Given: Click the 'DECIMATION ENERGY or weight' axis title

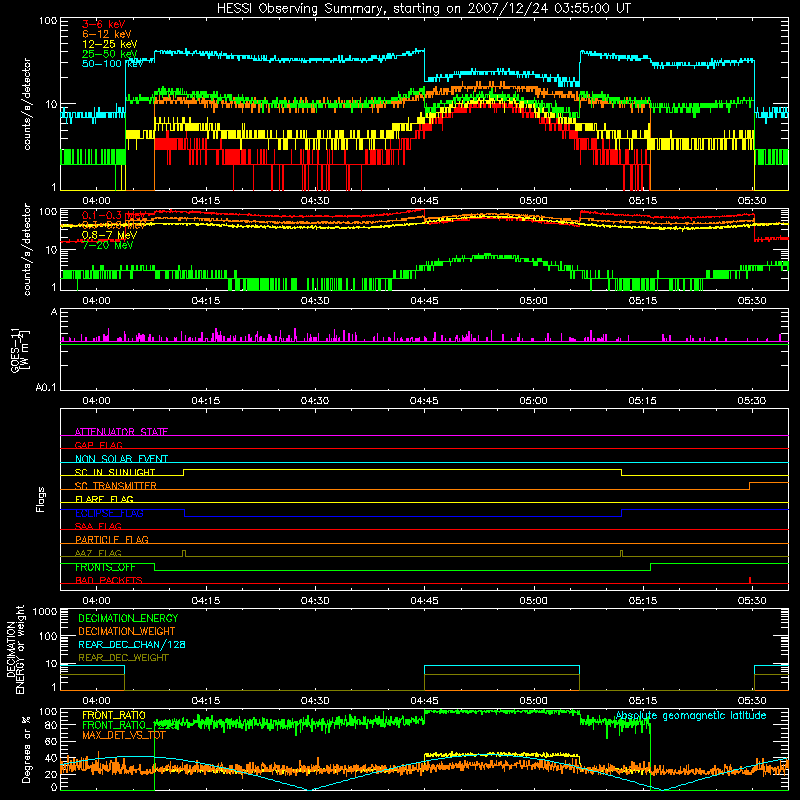Looking at the screenshot, I should [x=15, y=649].
